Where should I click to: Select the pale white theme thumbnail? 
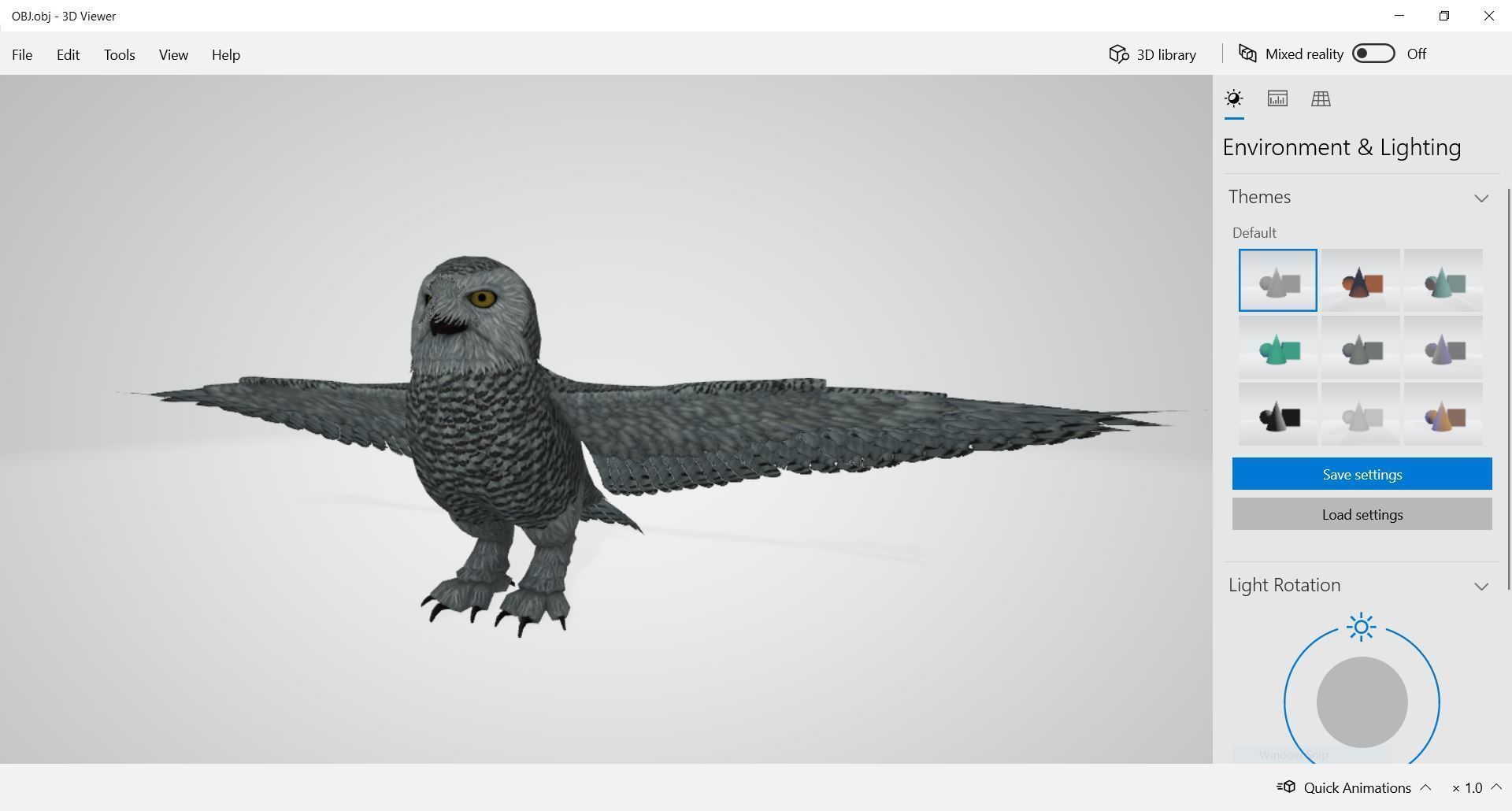click(x=1360, y=414)
